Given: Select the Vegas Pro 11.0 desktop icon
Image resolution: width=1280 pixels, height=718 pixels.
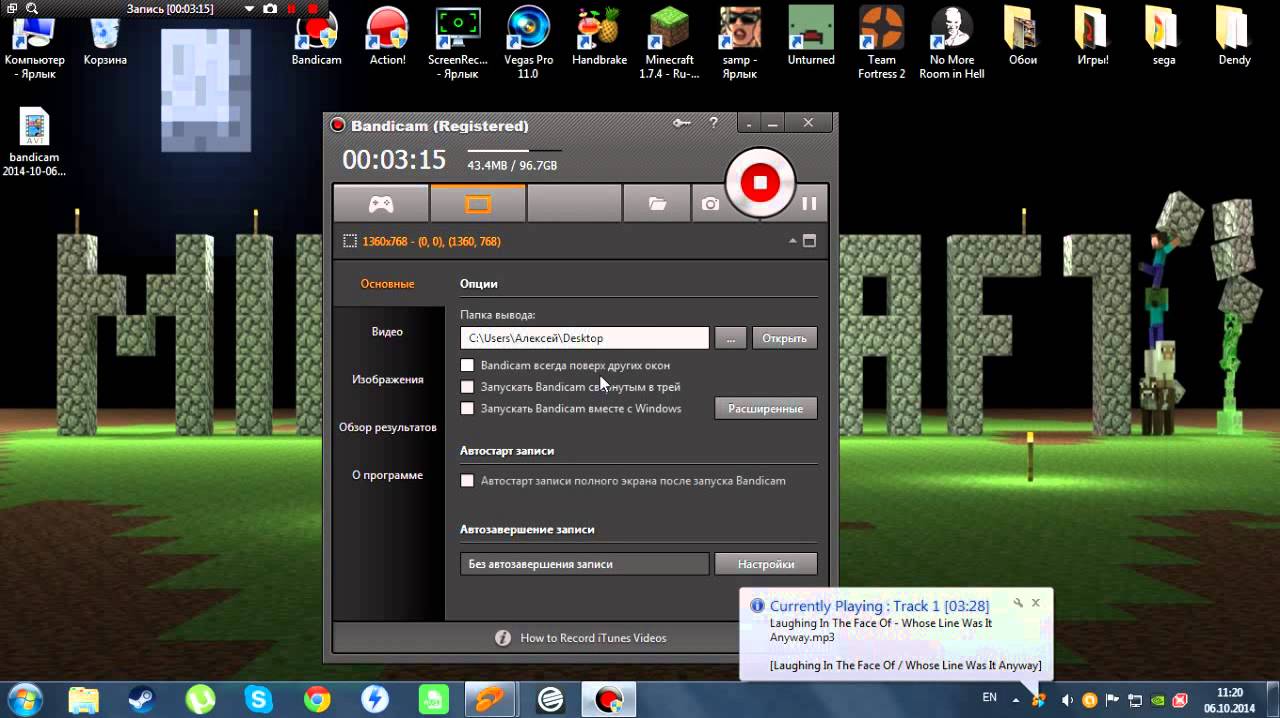Looking at the screenshot, I should point(527,44).
